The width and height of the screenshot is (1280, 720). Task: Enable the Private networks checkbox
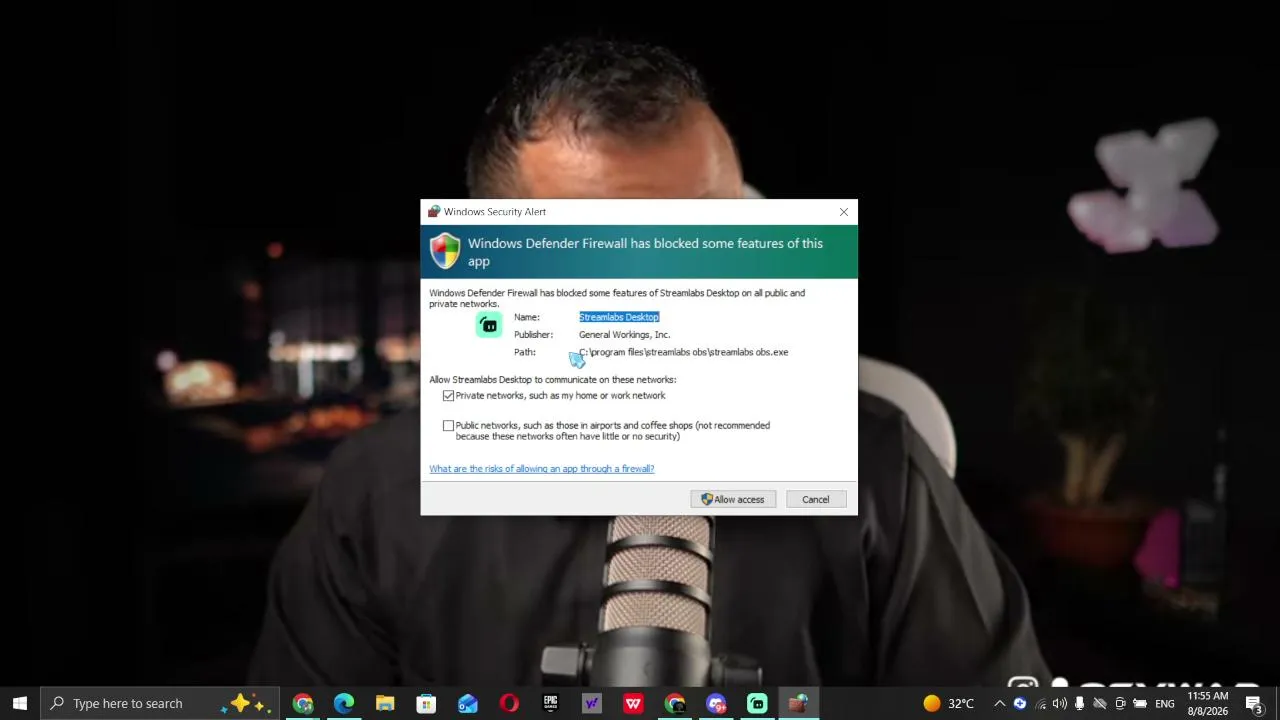point(448,396)
